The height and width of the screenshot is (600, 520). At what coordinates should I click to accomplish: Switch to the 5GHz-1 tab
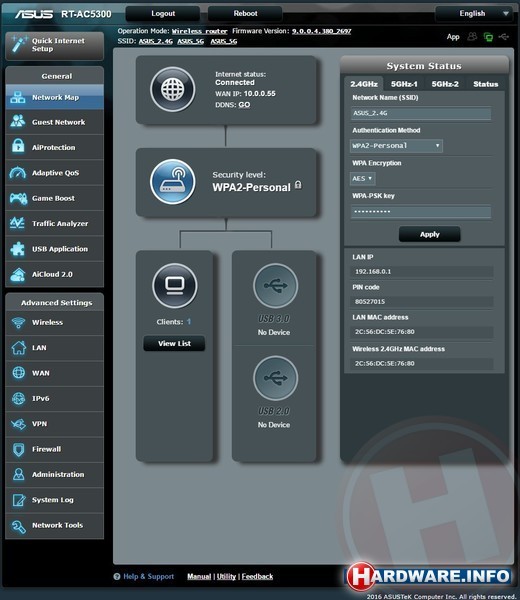(x=404, y=84)
